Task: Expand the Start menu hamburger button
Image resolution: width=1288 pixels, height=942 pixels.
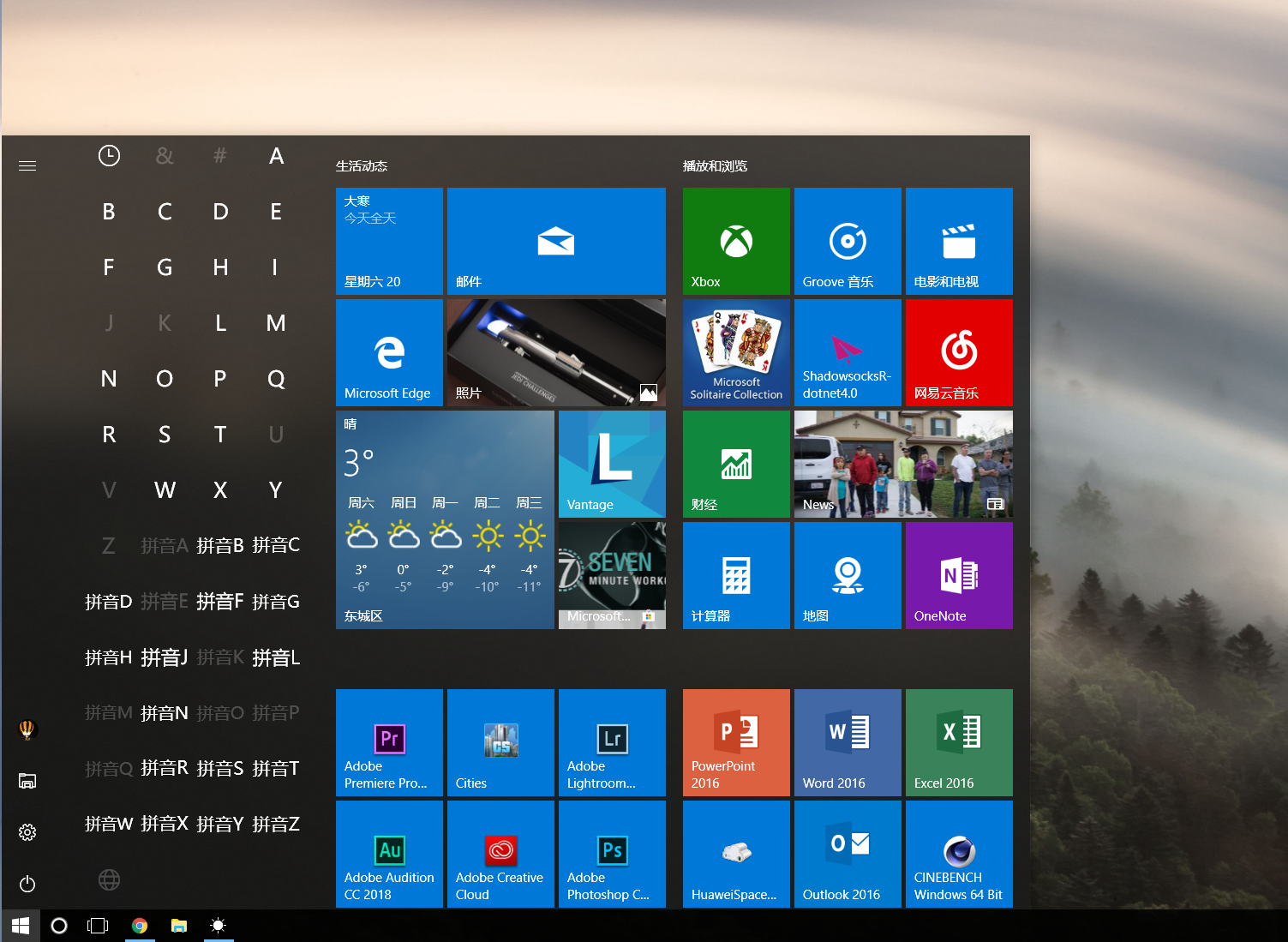Action: coord(27,165)
